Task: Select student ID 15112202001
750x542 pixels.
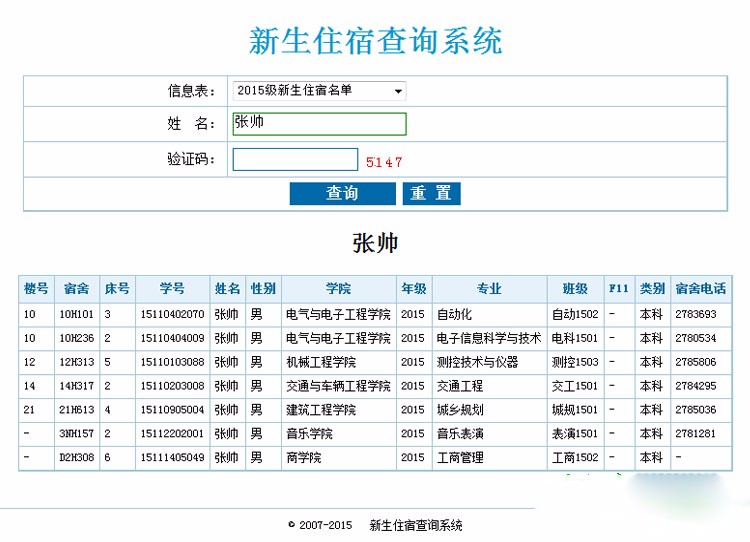Action: [x=172, y=434]
